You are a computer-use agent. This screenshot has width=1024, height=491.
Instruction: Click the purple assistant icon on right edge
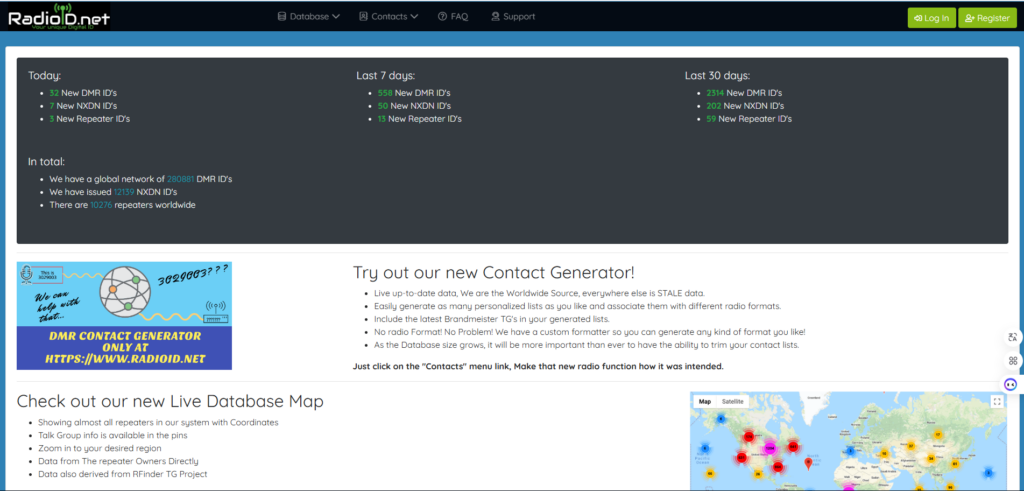[1011, 384]
